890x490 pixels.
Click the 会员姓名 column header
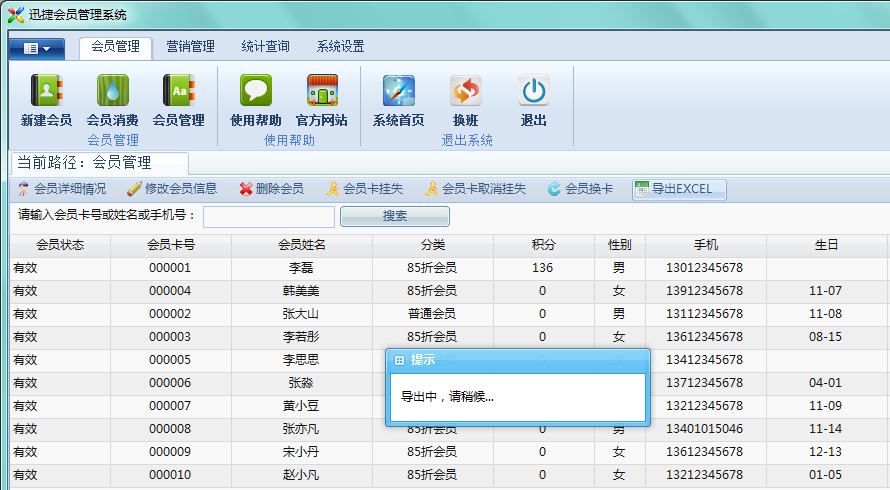(x=302, y=245)
